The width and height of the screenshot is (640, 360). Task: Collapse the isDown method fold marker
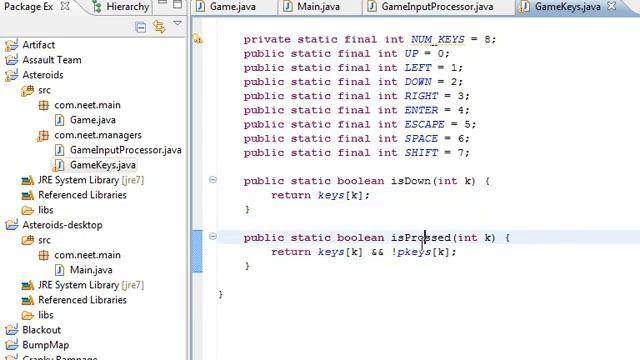213,180
